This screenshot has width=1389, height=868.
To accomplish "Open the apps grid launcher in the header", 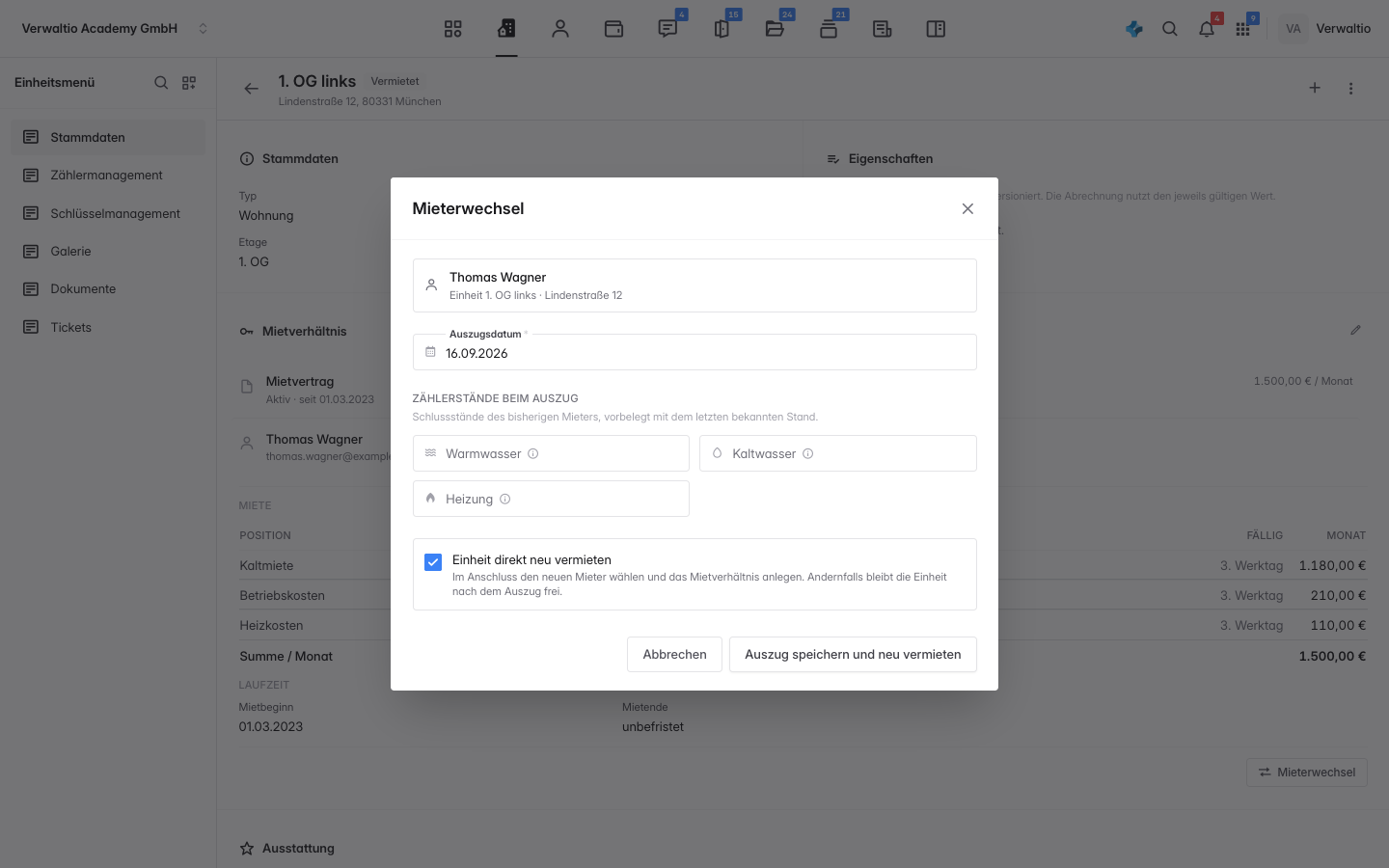I will [1242, 29].
